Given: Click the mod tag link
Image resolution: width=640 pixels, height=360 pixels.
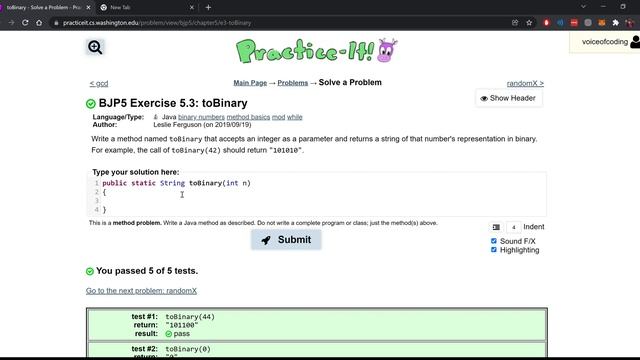Looking at the screenshot, I should pyautogui.click(x=278, y=117).
